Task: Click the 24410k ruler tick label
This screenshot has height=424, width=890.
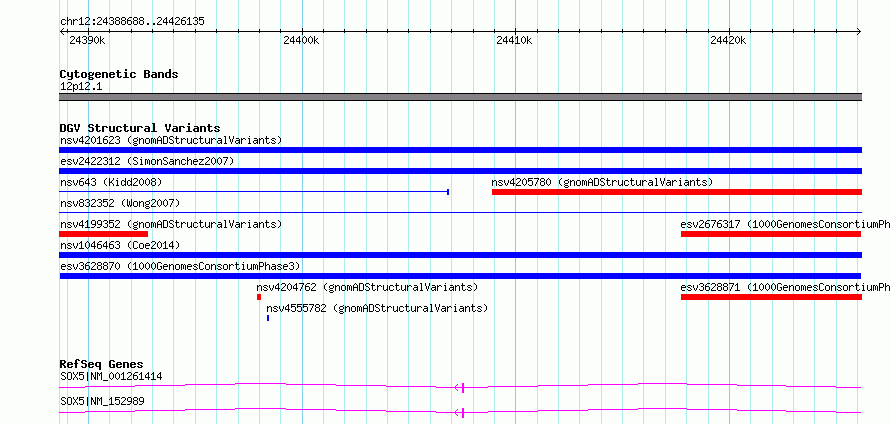Action: point(514,41)
